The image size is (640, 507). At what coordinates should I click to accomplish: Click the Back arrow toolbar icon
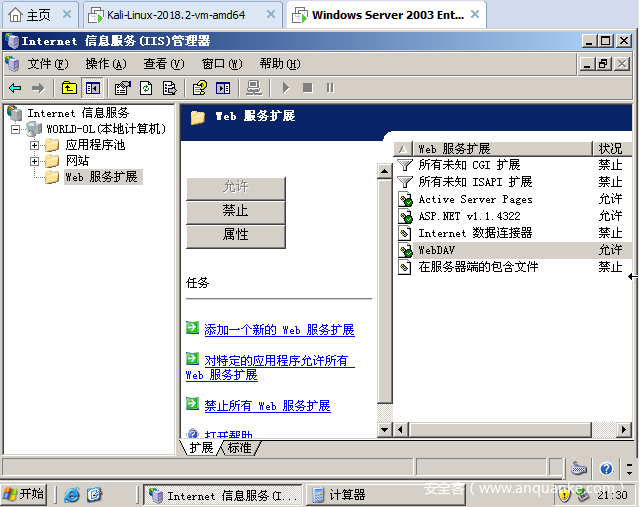(x=15, y=88)
